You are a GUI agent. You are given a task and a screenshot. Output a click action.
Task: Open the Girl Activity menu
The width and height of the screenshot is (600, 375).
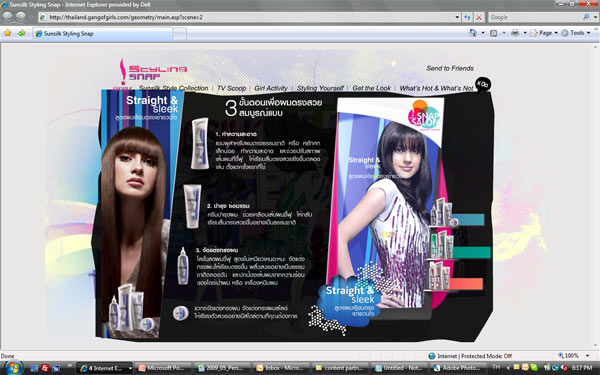[x=271, y=88]
